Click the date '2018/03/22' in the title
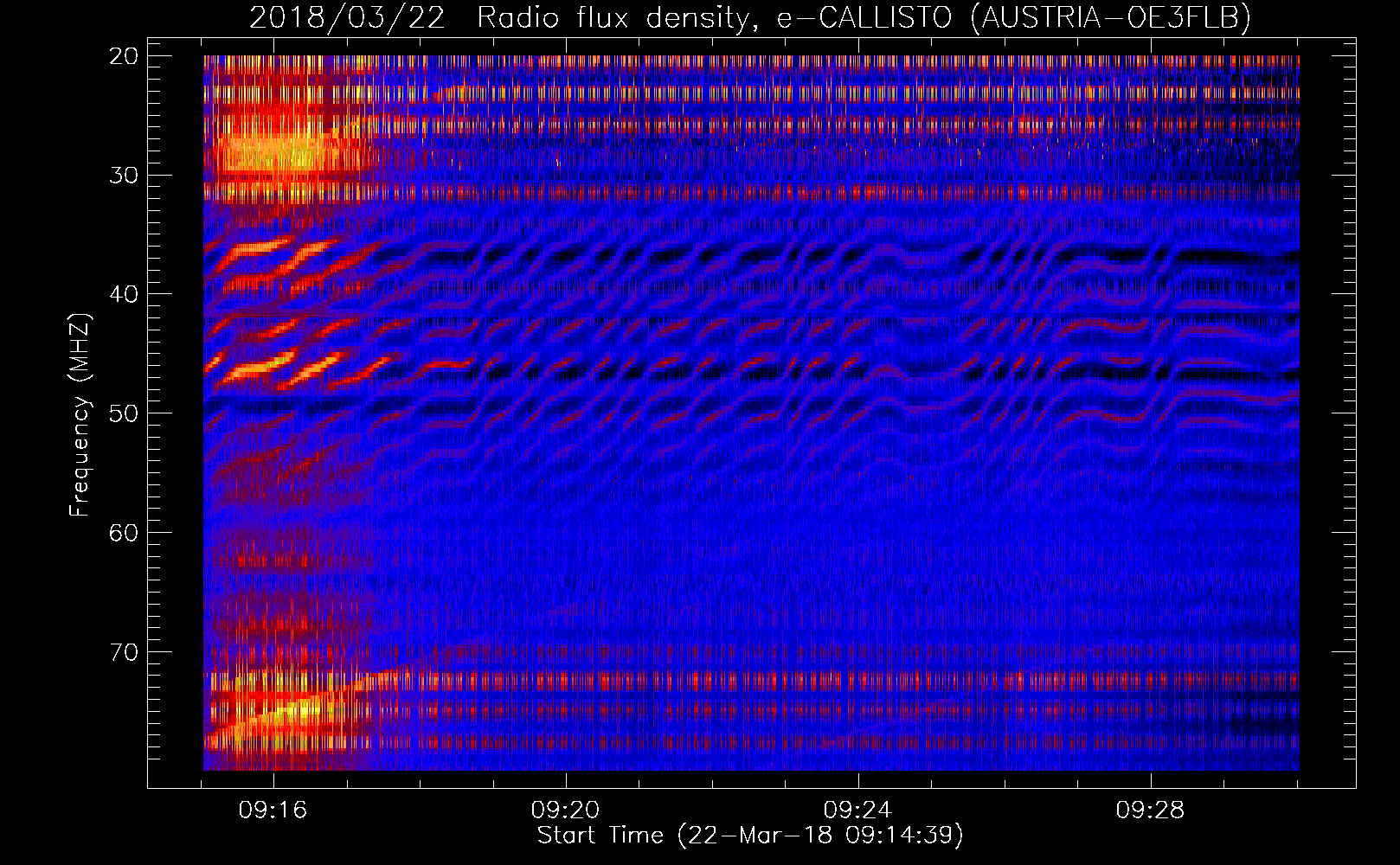1400x865 pixels. click(x=347, y=18)
